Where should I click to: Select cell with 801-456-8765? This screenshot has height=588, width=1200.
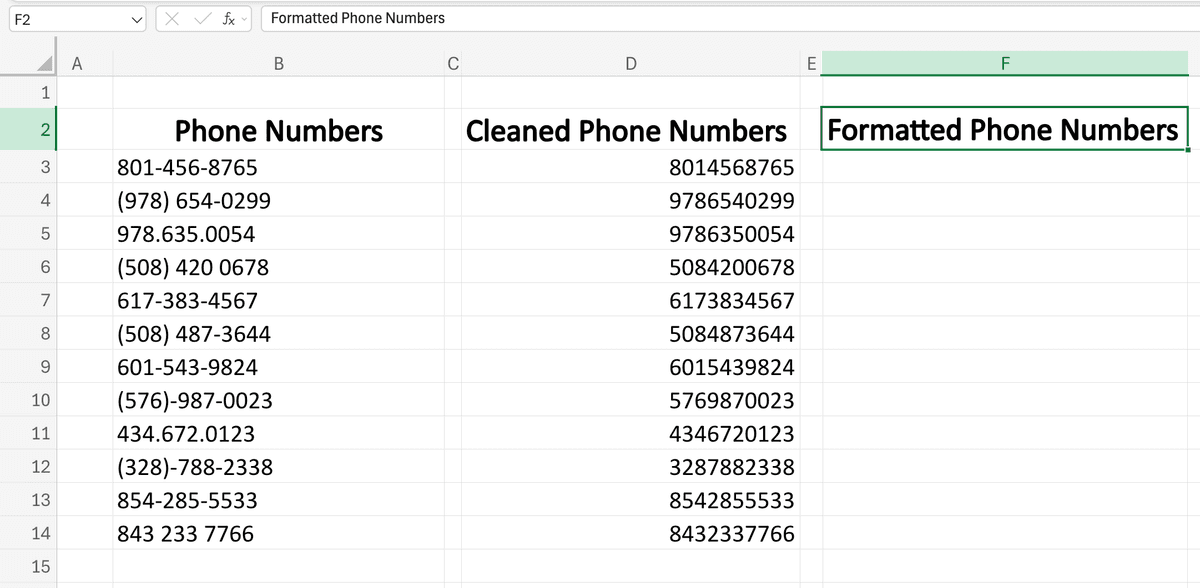coord(278,167)
